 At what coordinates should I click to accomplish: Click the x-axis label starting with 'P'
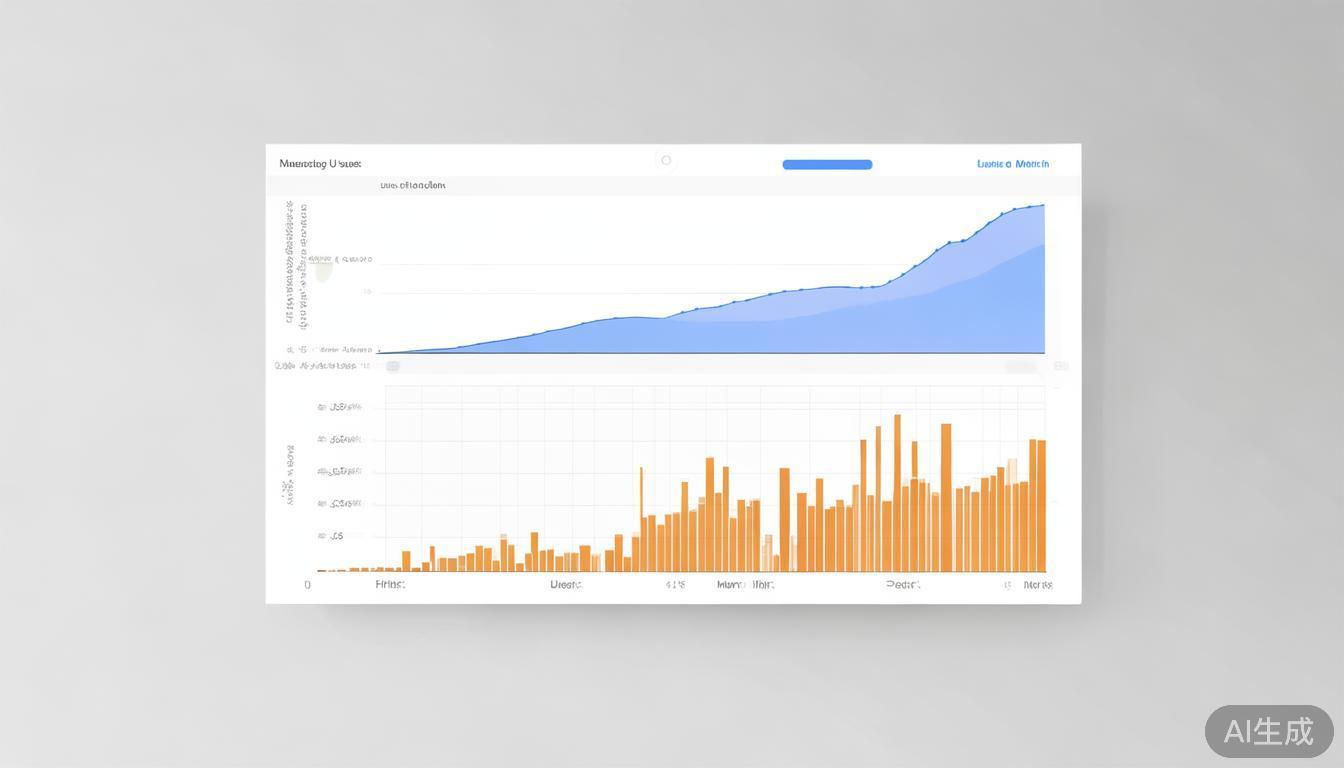[x=902, y=584]
